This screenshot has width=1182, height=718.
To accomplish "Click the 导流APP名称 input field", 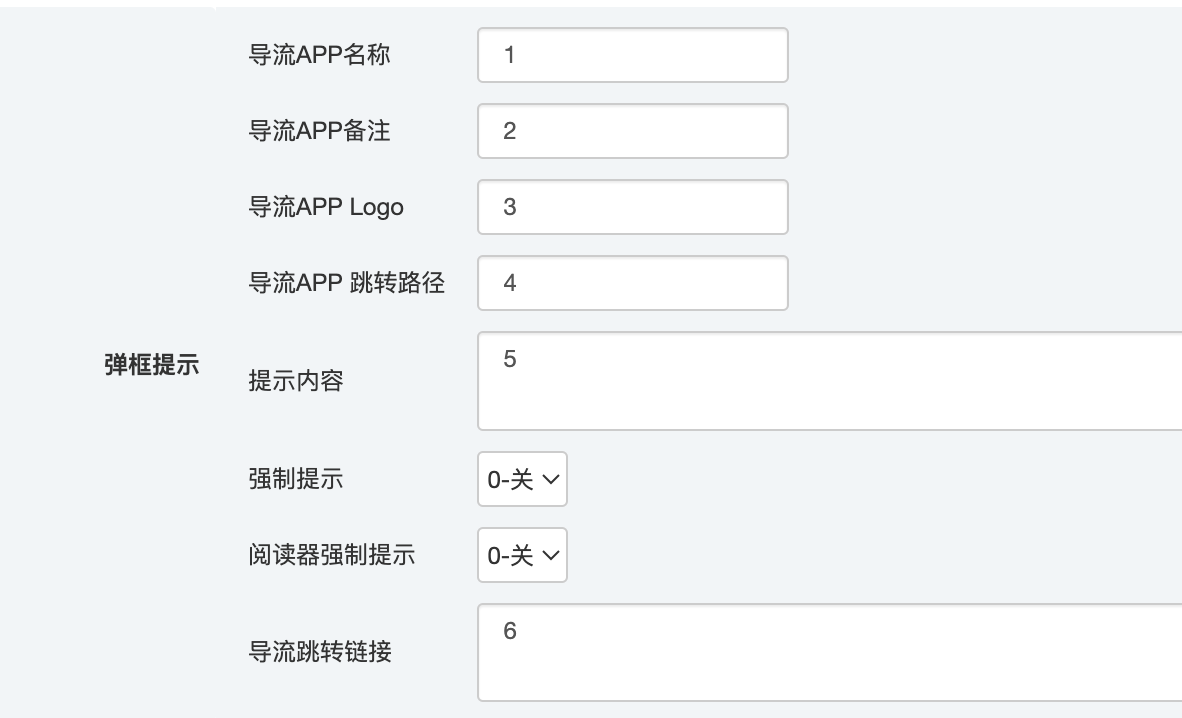I will [632, 55].
